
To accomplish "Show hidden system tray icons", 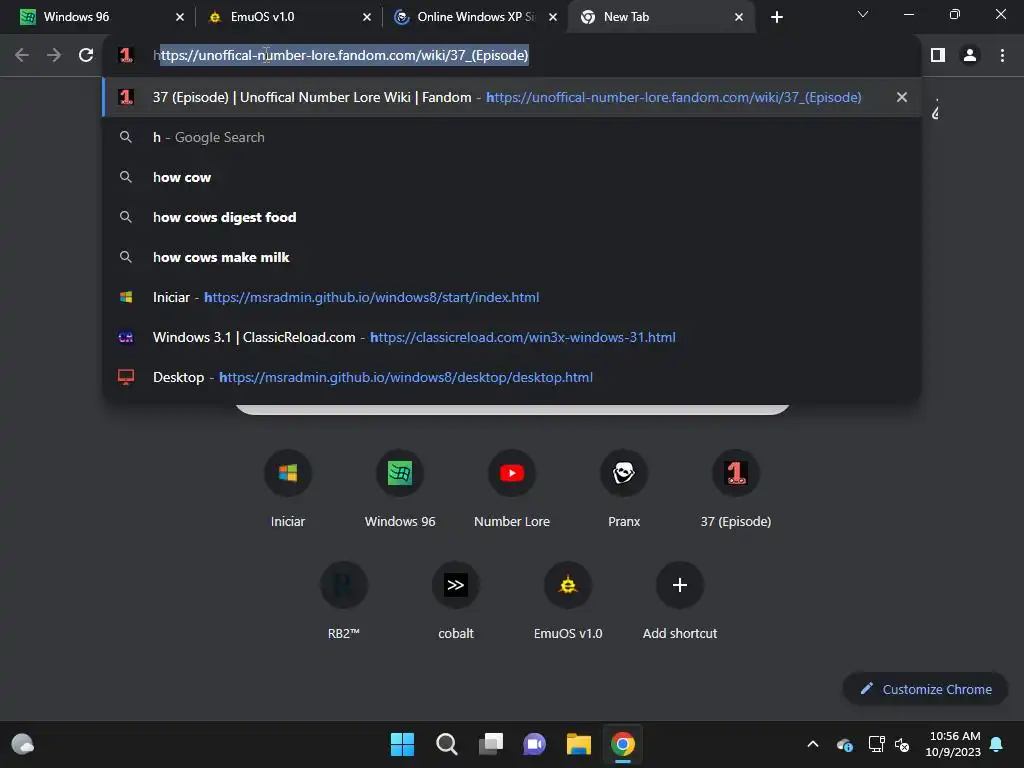I will (x=813, y=744).
